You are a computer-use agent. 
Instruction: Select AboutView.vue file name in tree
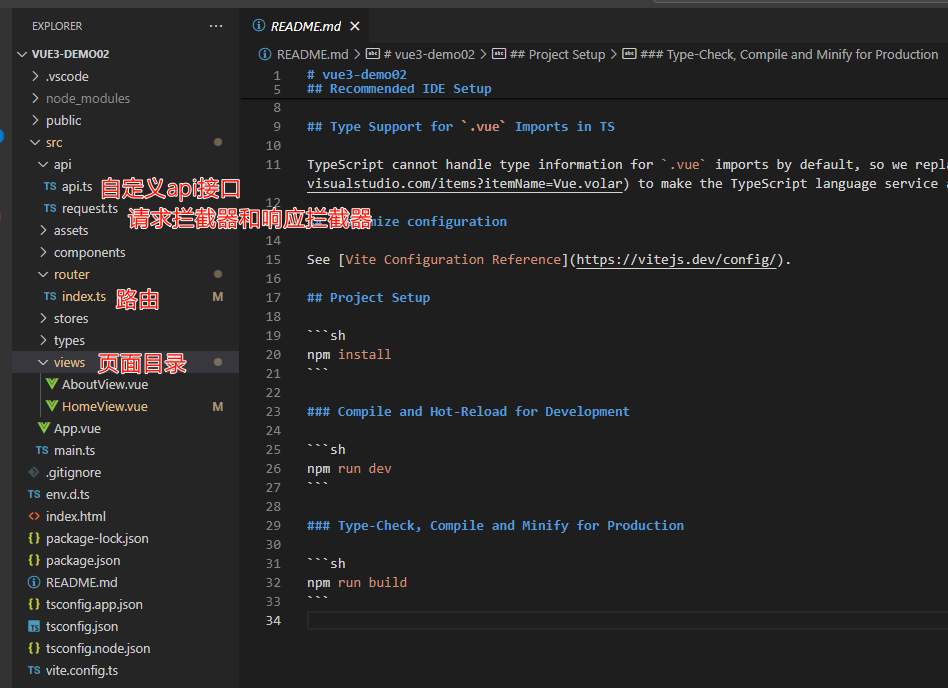point(105,384)
